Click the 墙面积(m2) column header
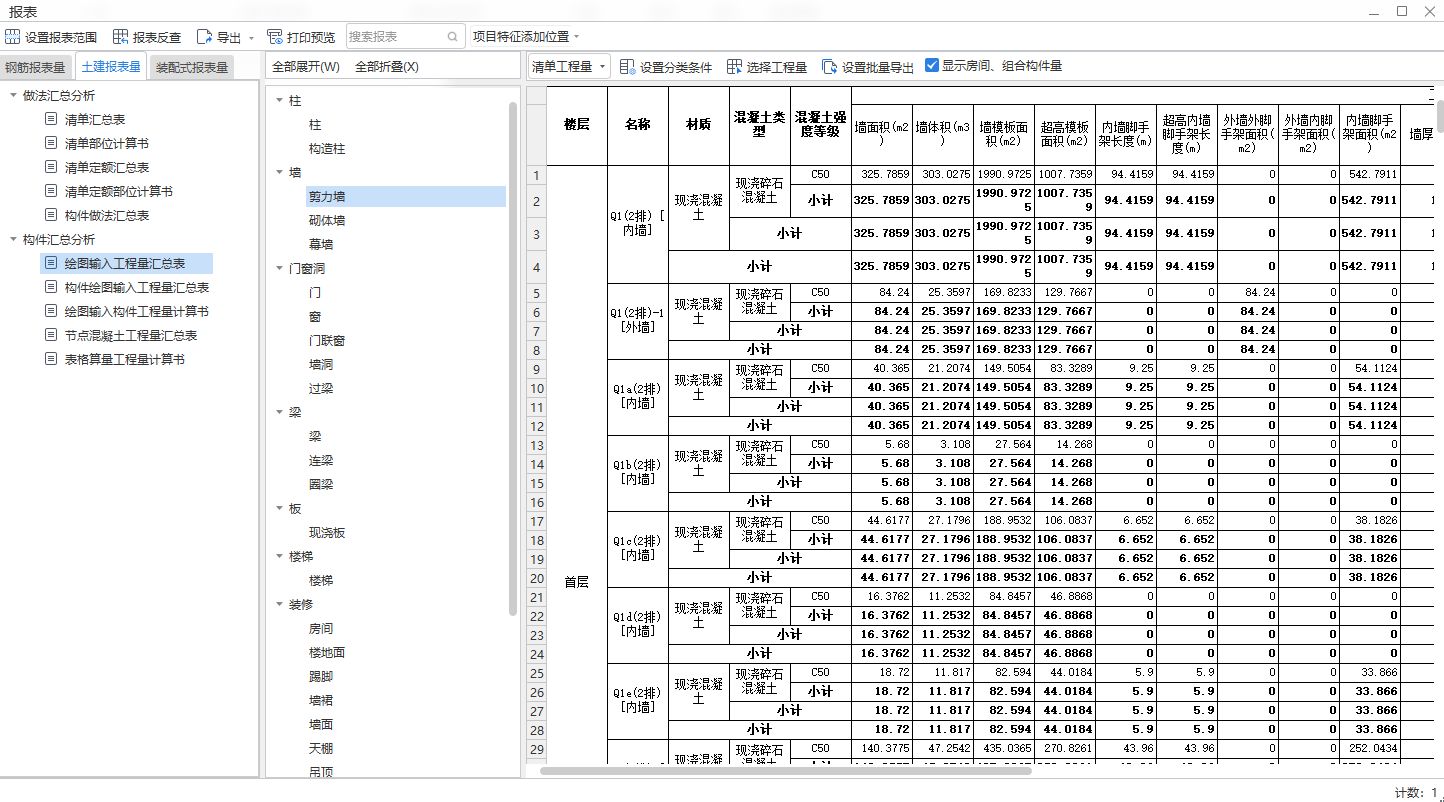Screen dimensions: 1444x802 pyautogui.click(x=881, y=134)
